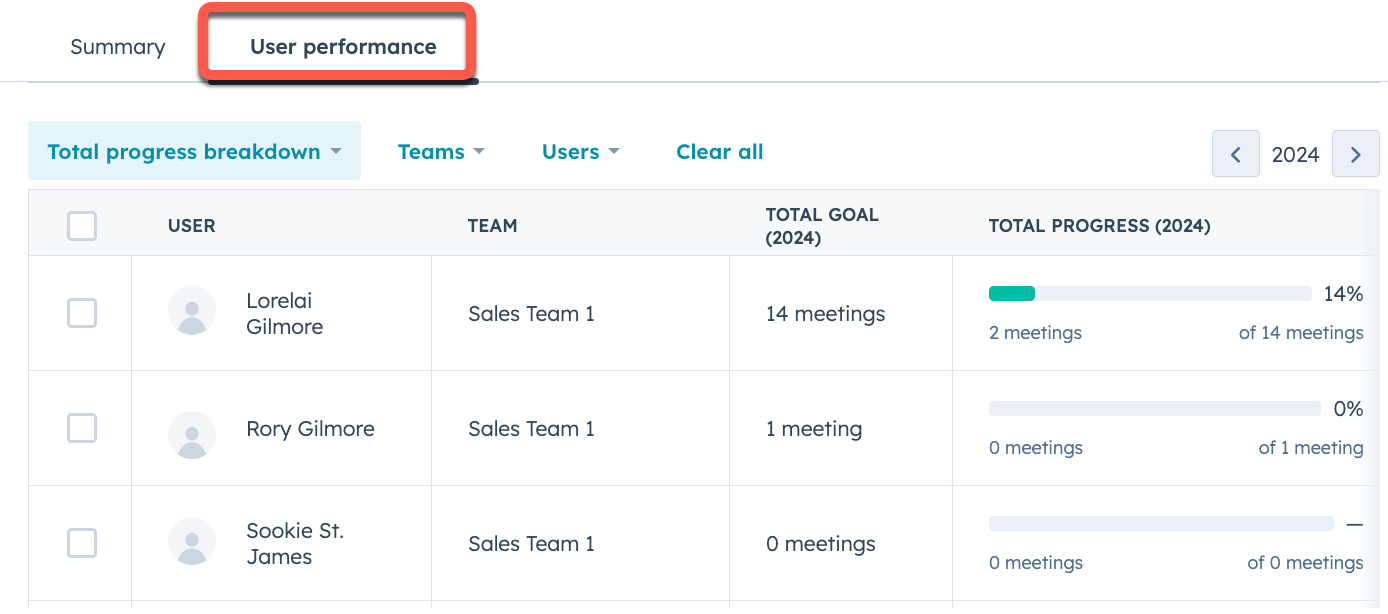Click the 0 meetings goal cell in Sookie's row
Viewport: 1388px width, 614px height.
pyautogui.click(x=820, y=544)
